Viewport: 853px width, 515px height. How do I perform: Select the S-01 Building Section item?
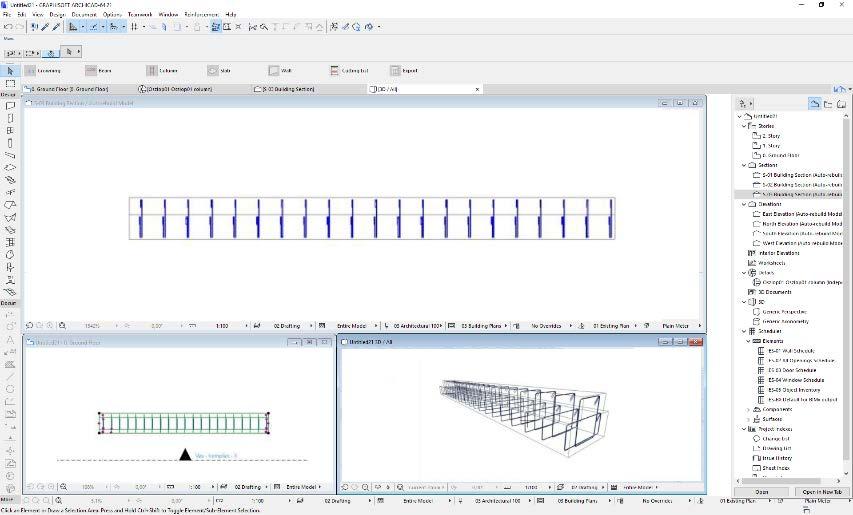(797, 175)
